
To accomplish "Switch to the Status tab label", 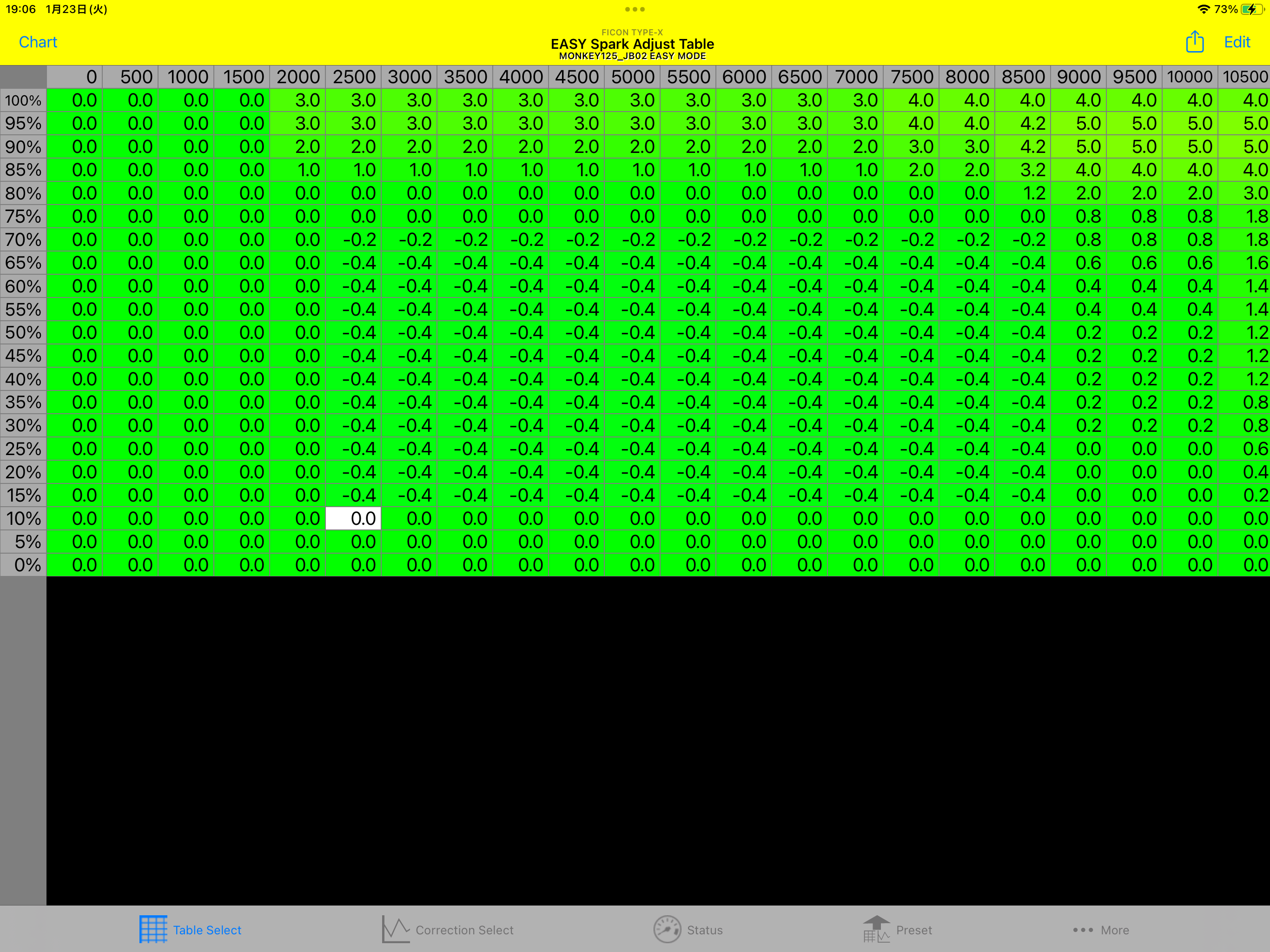I will pos(704,930).
